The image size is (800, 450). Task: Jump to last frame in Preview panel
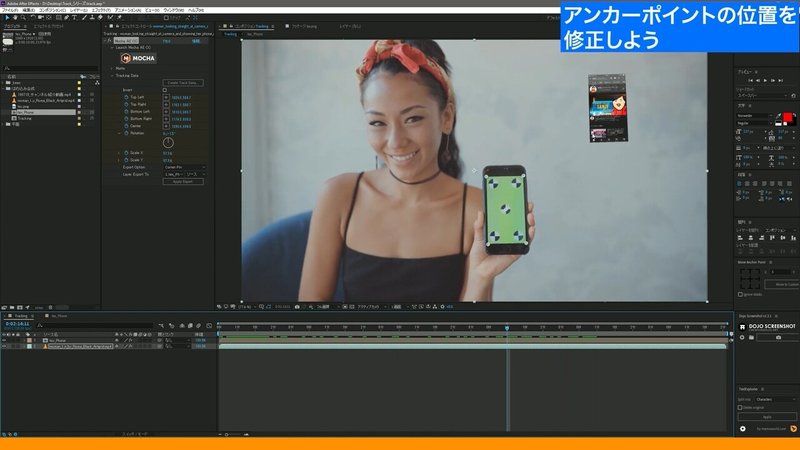(x=780, y=81)
